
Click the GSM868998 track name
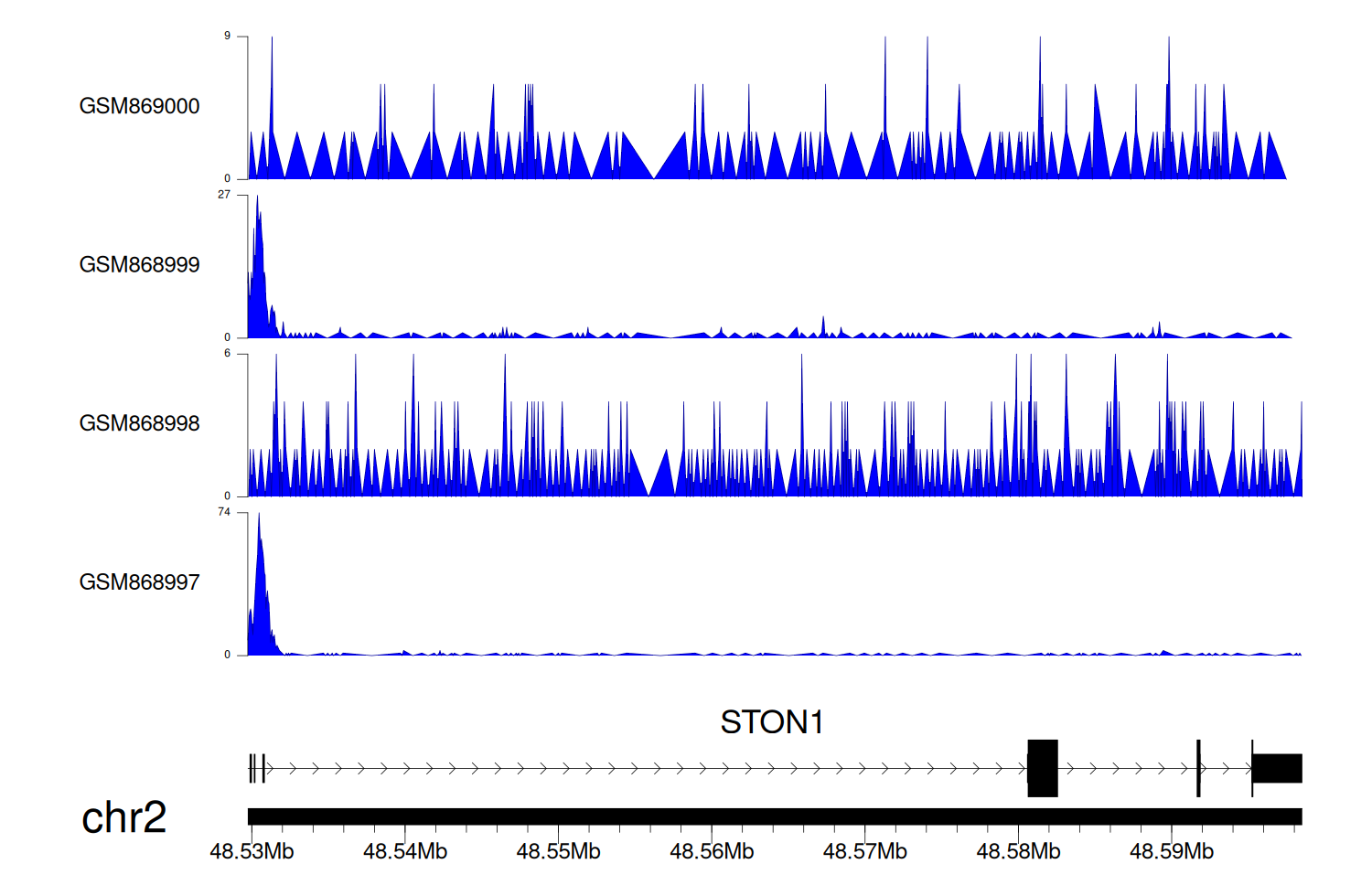pos(139,423)
